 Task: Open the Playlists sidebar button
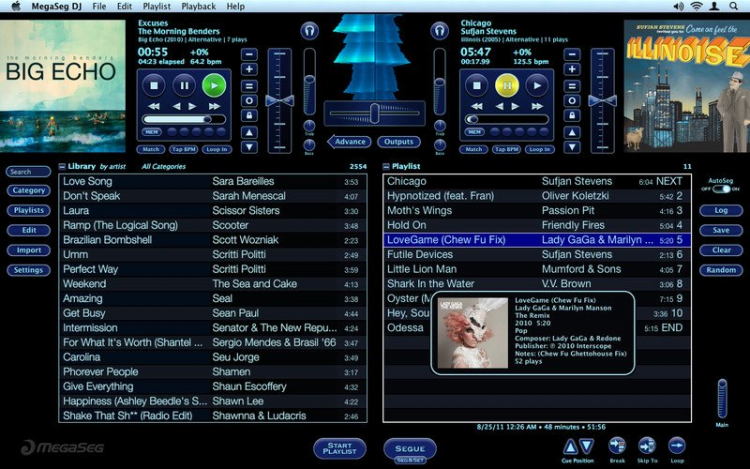click(28, 210)
